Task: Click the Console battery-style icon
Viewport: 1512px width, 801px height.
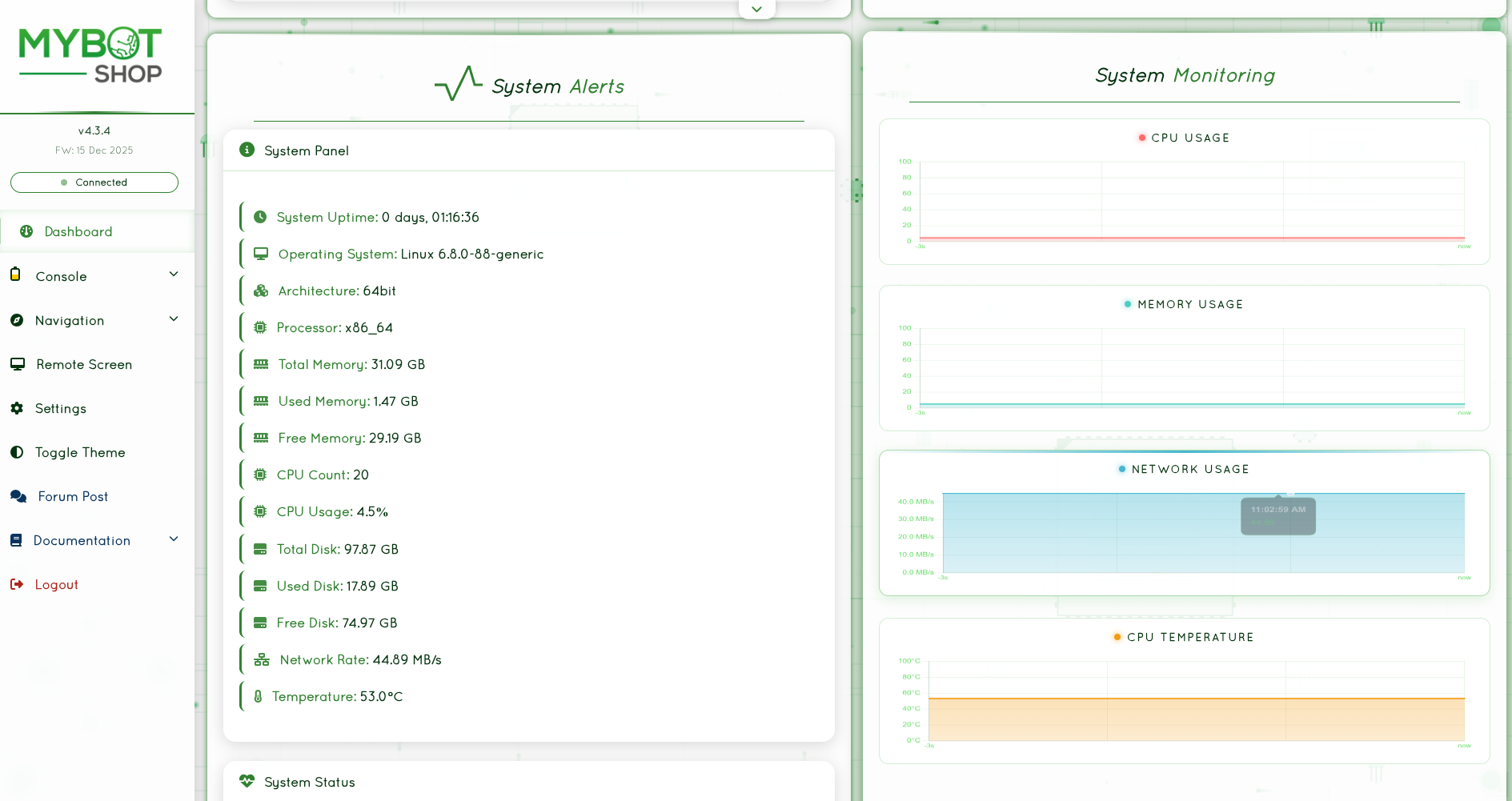Action: (x=15, y=274)
